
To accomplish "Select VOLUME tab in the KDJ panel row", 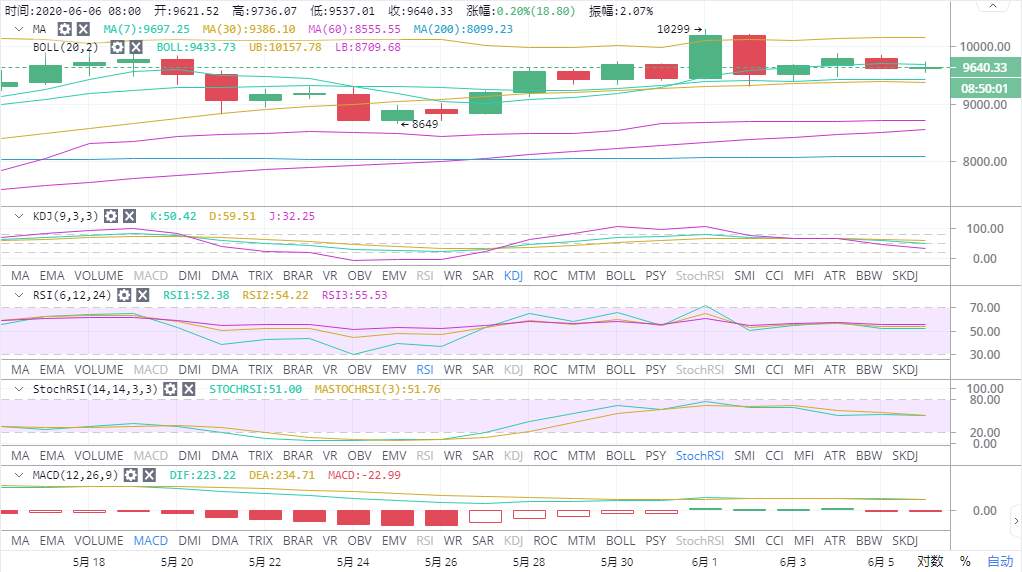I will [x=98, y=276].
